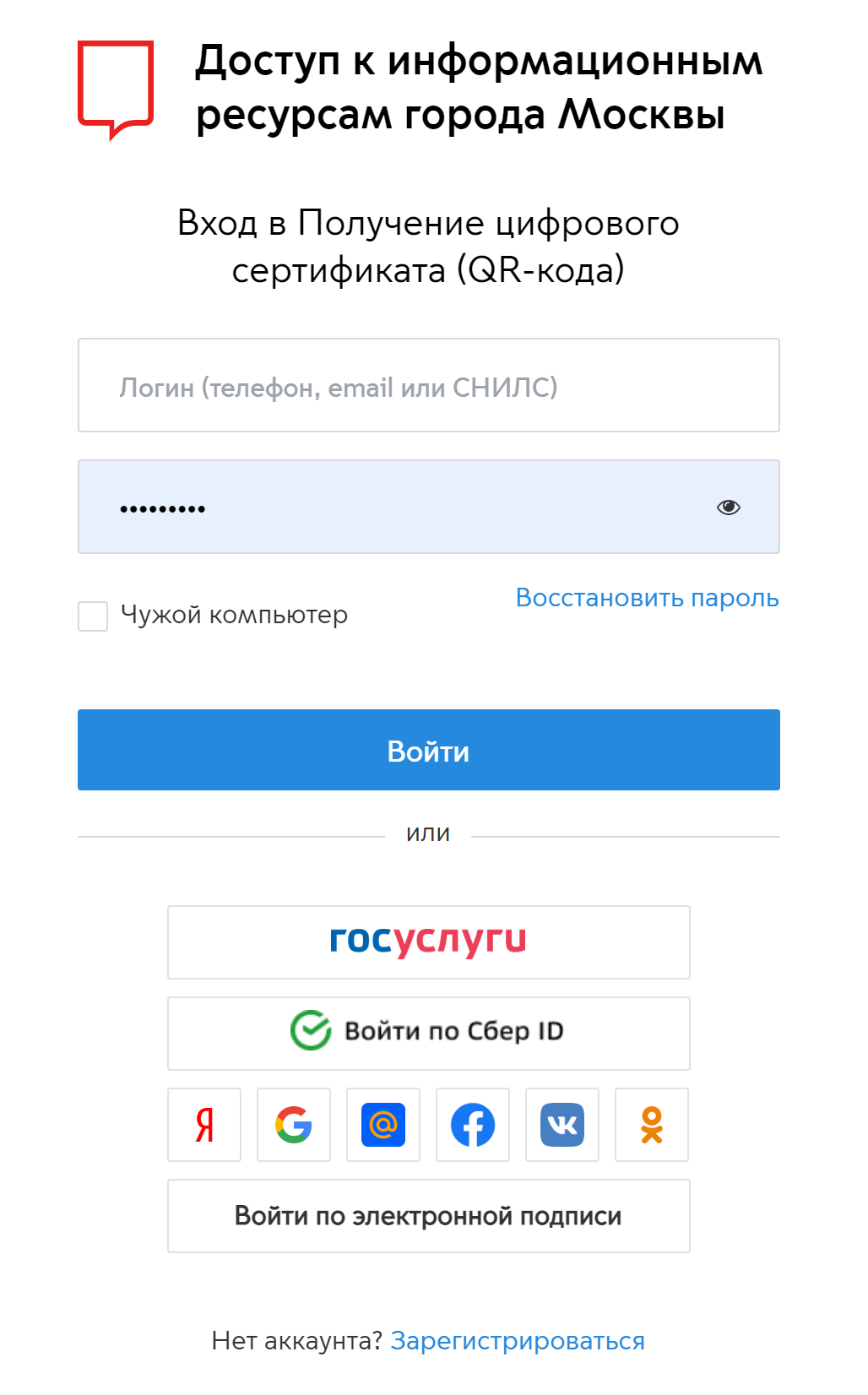
Task: Click "Войти по электронной подписи" button
Action: click(429, 1216)
